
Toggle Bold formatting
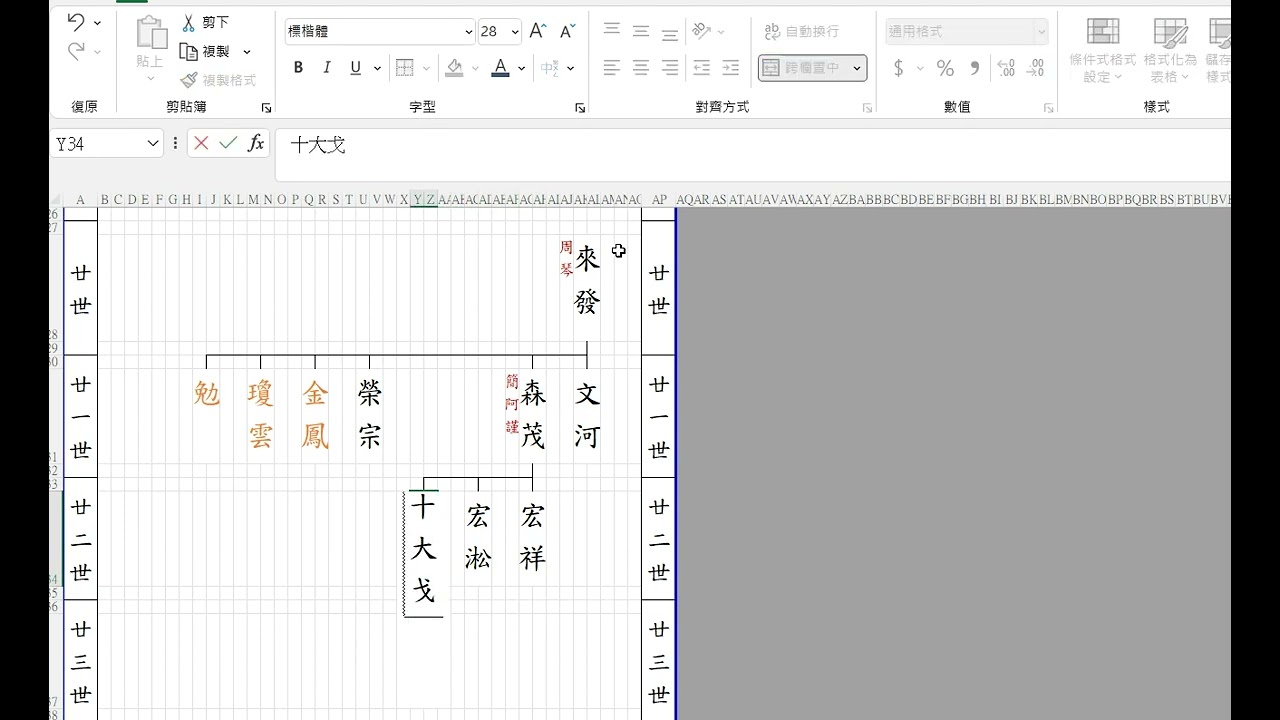pyautogui.click(x=298, y=68)
